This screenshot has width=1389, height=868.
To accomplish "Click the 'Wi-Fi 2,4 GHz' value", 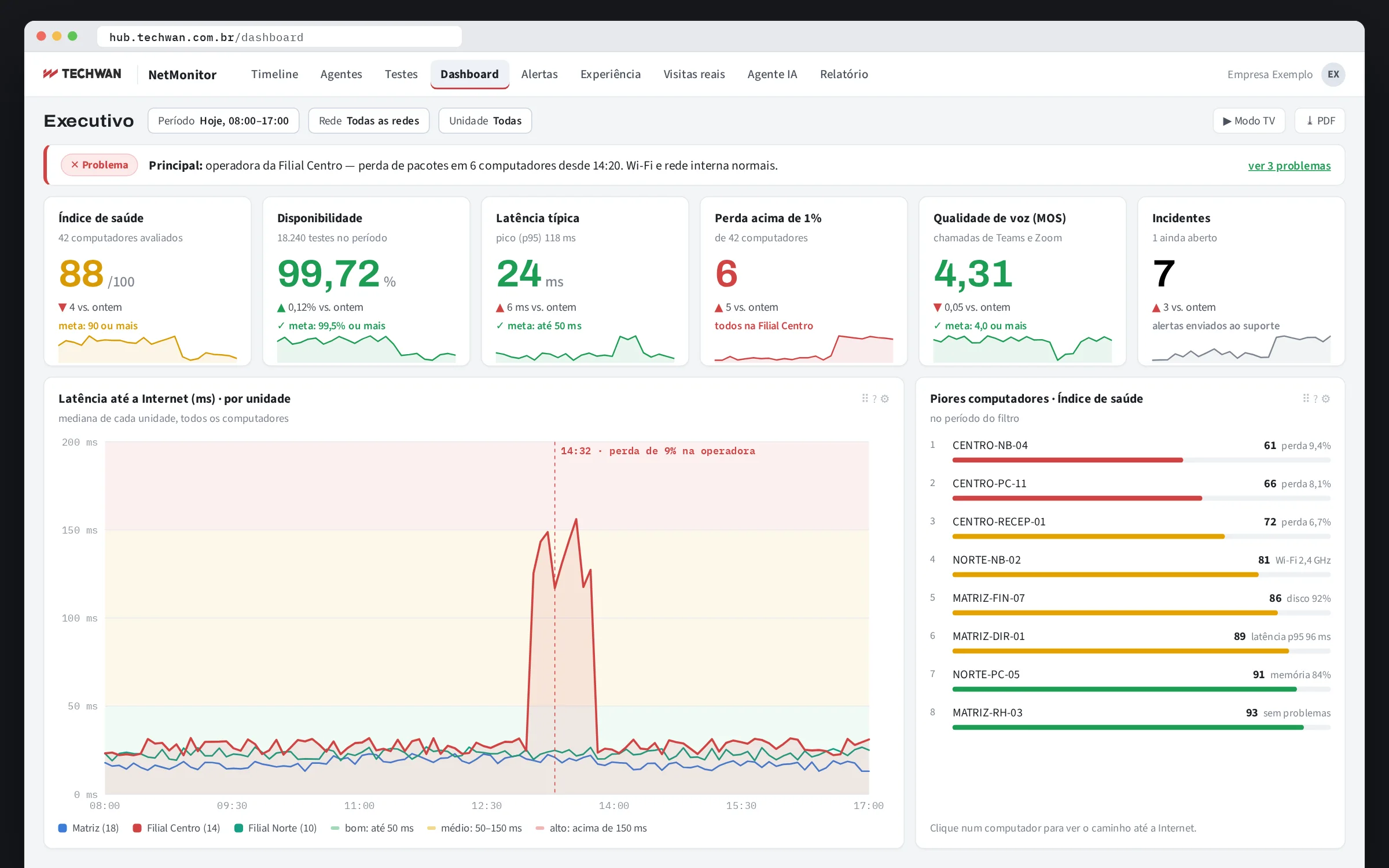I will pyautogui.click(x=1303, y=560).
